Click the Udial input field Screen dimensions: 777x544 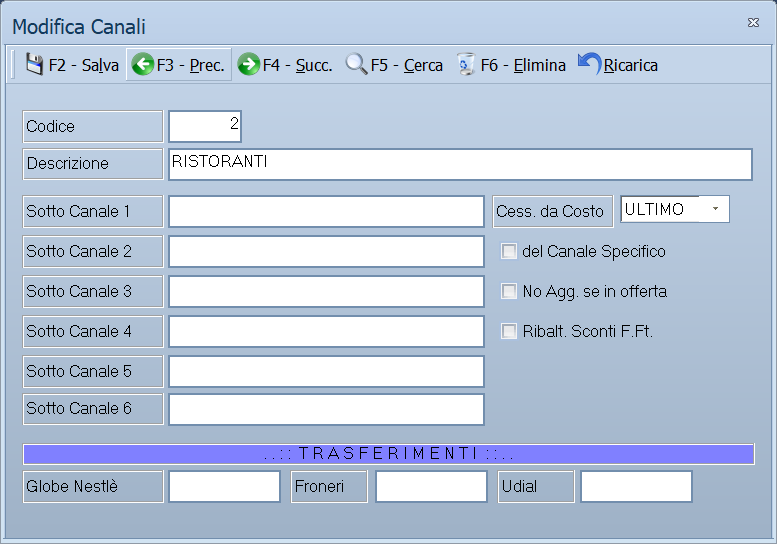pyautogui.click(x=636, y=487)
